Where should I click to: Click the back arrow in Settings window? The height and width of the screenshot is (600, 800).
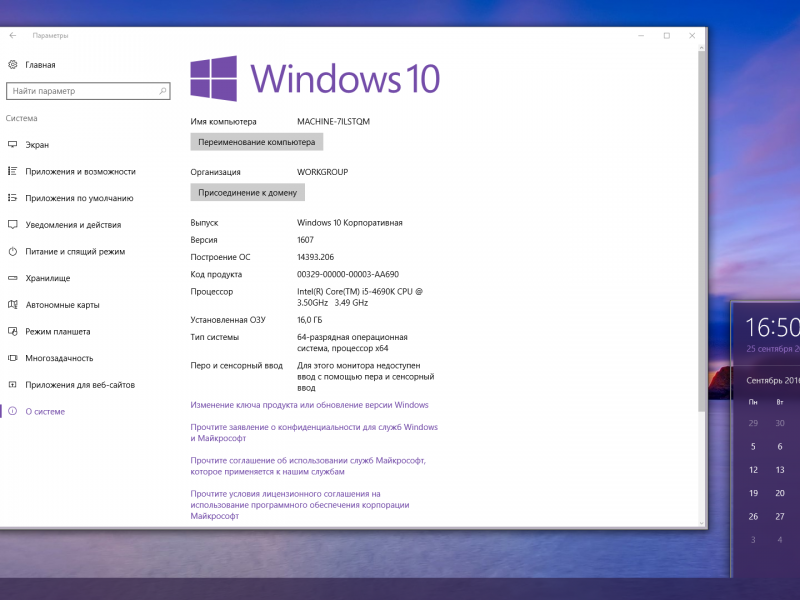(13, 35)
